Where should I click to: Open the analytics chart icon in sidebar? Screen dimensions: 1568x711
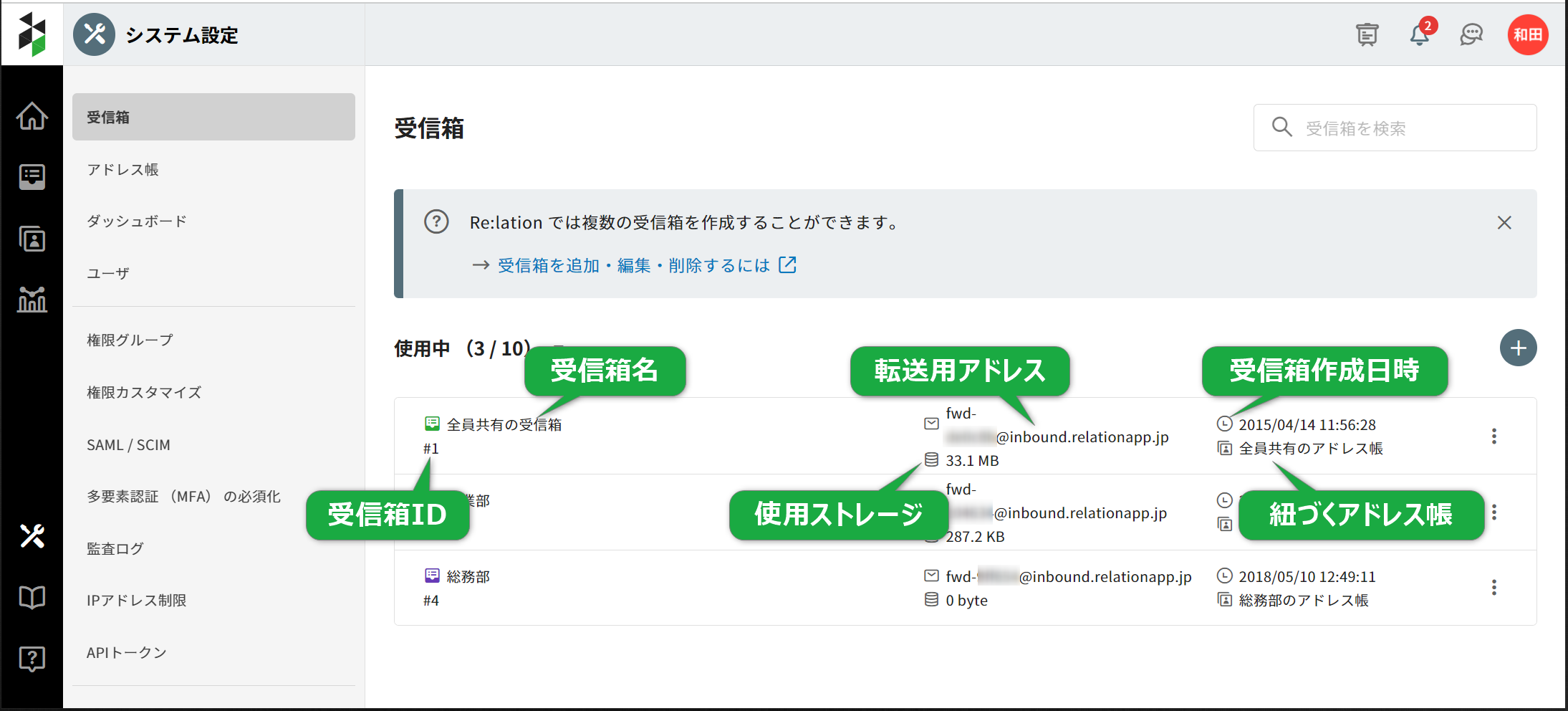[x=32, y=300]
